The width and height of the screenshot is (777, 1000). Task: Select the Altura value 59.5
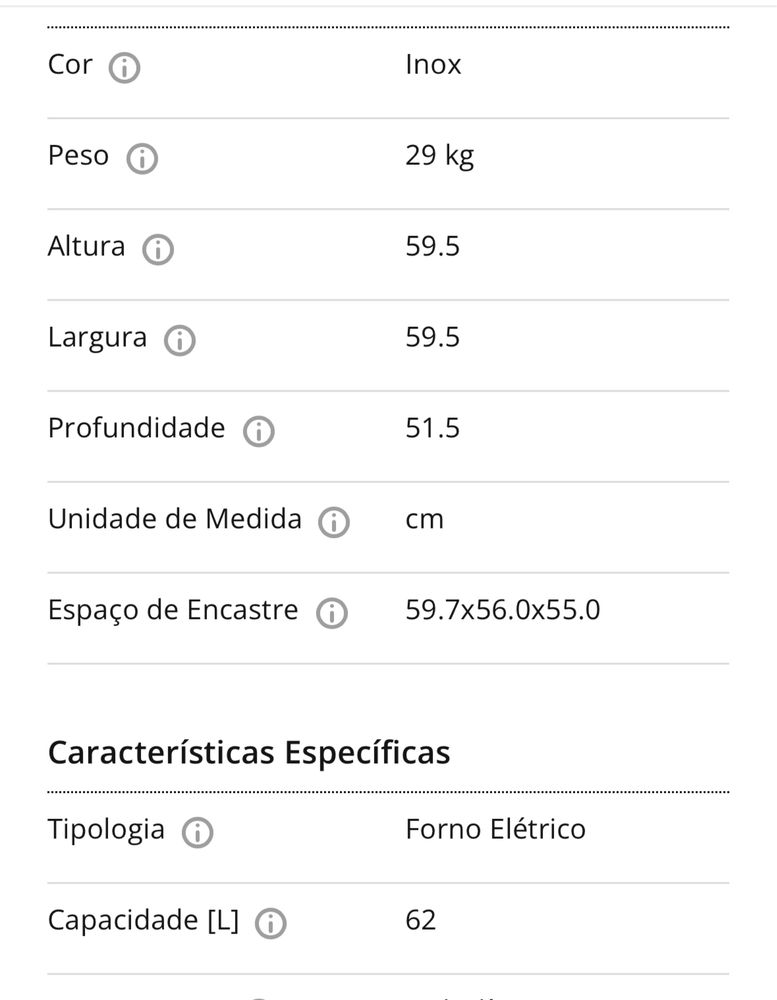click(433, 246)
